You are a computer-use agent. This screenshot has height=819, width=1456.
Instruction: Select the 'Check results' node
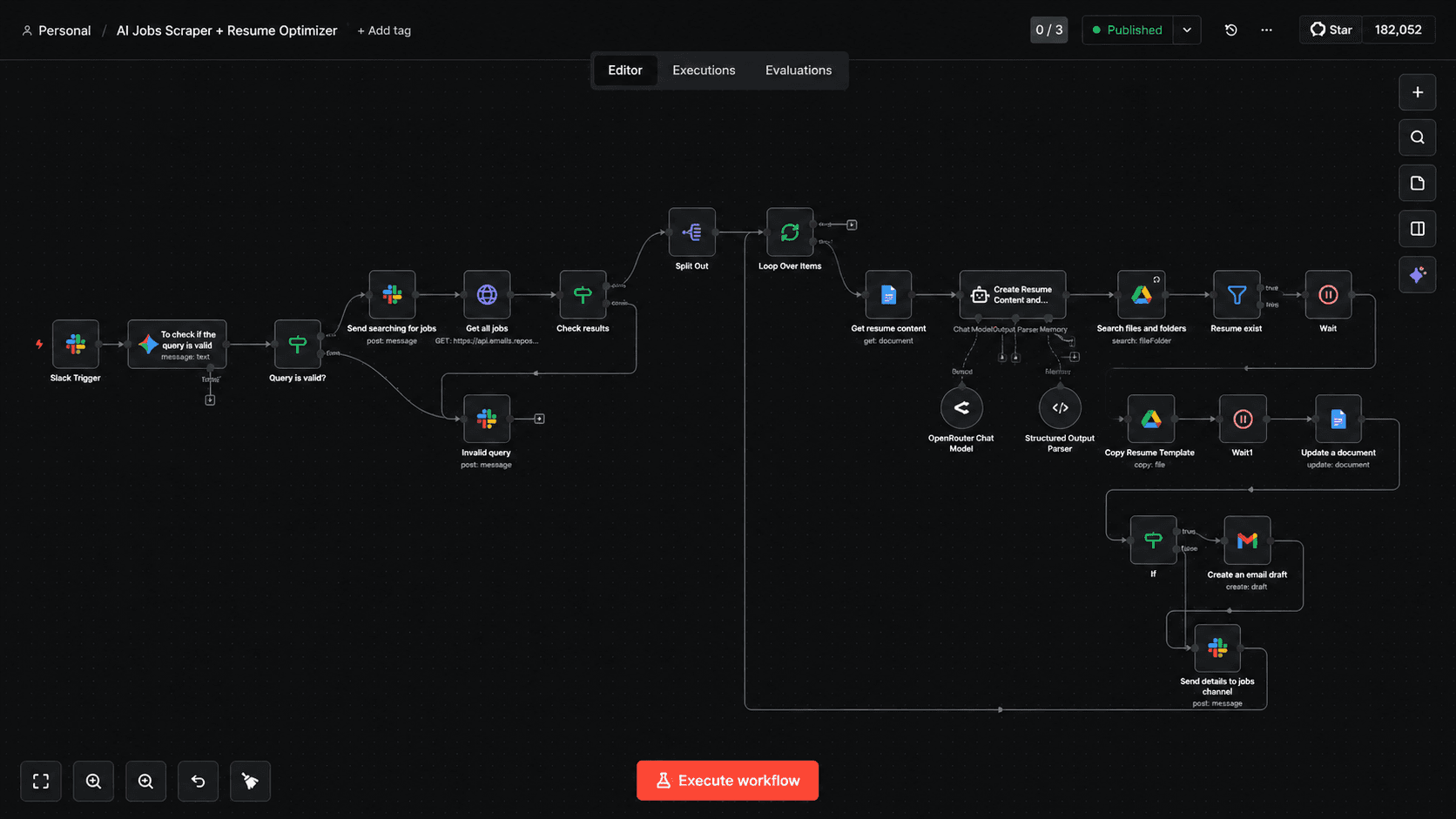pyautogui.click(x=583, y=294)
